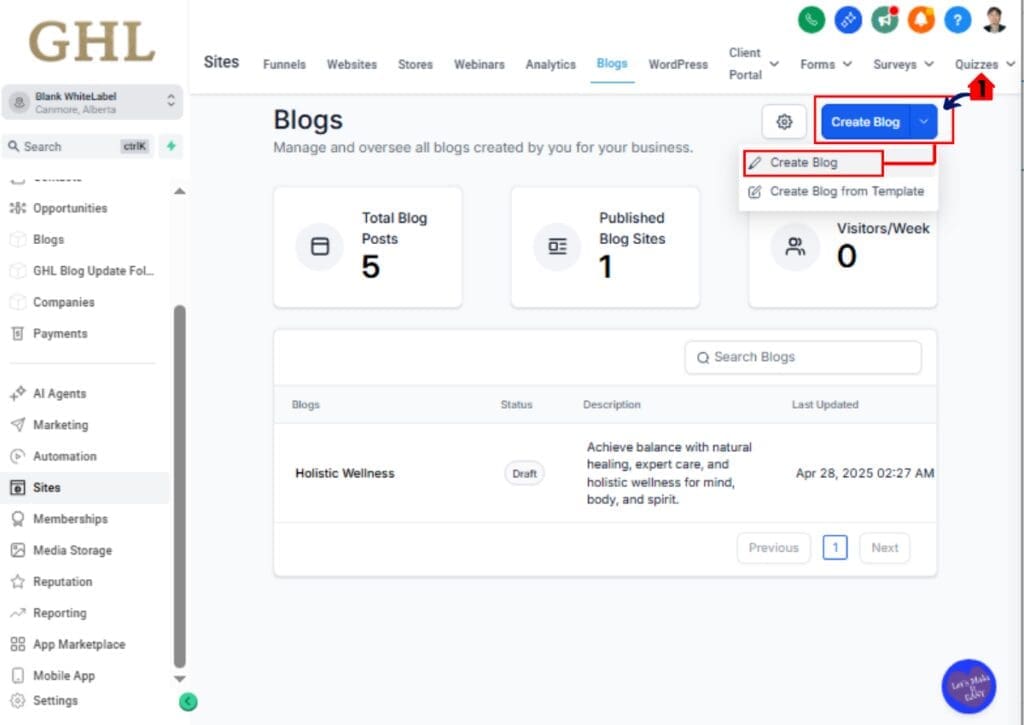Click the Next pagination button
1024x725 pixels.
pyautogui.click(x=884, y=547)
